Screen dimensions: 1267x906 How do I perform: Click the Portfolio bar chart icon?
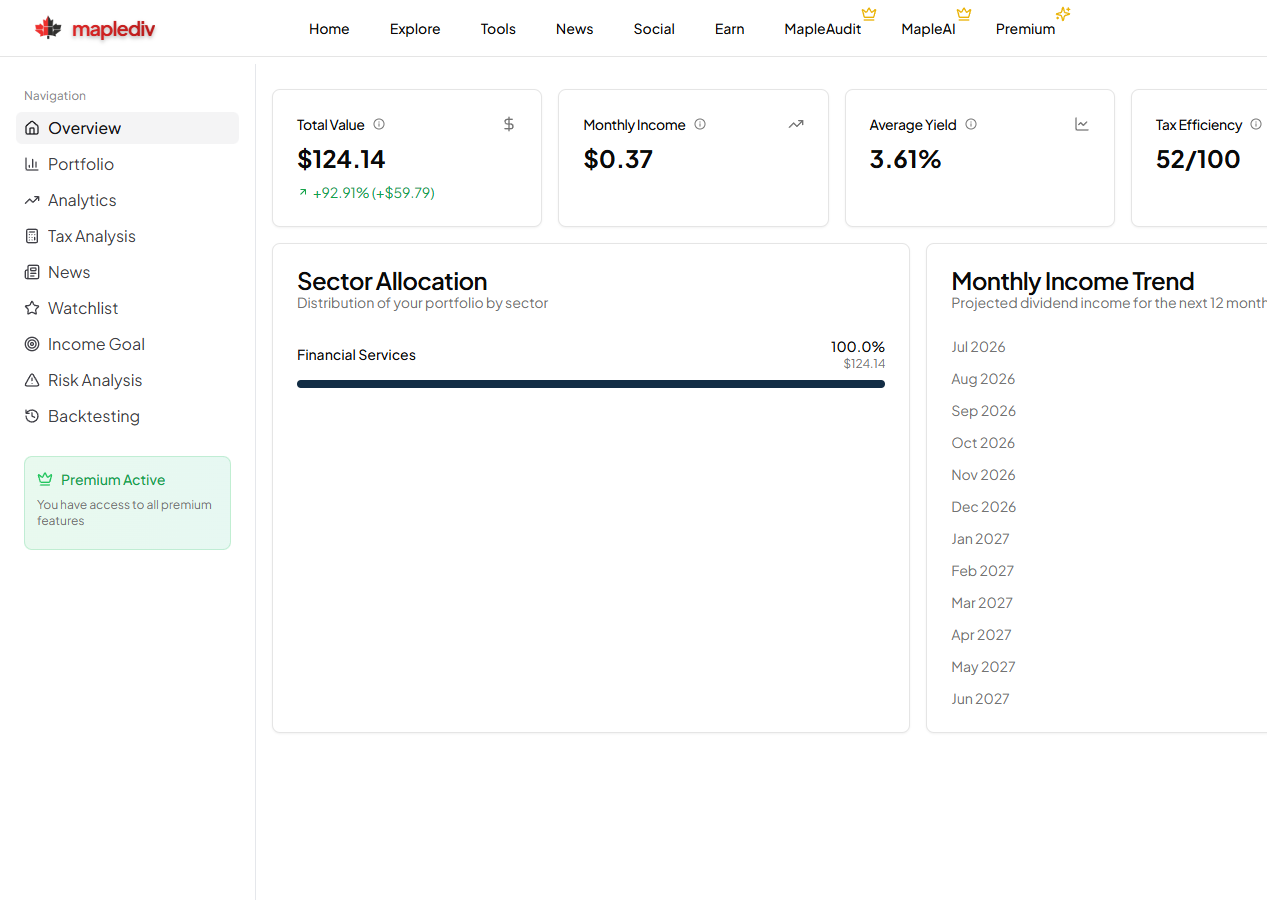tap(32, 164)
